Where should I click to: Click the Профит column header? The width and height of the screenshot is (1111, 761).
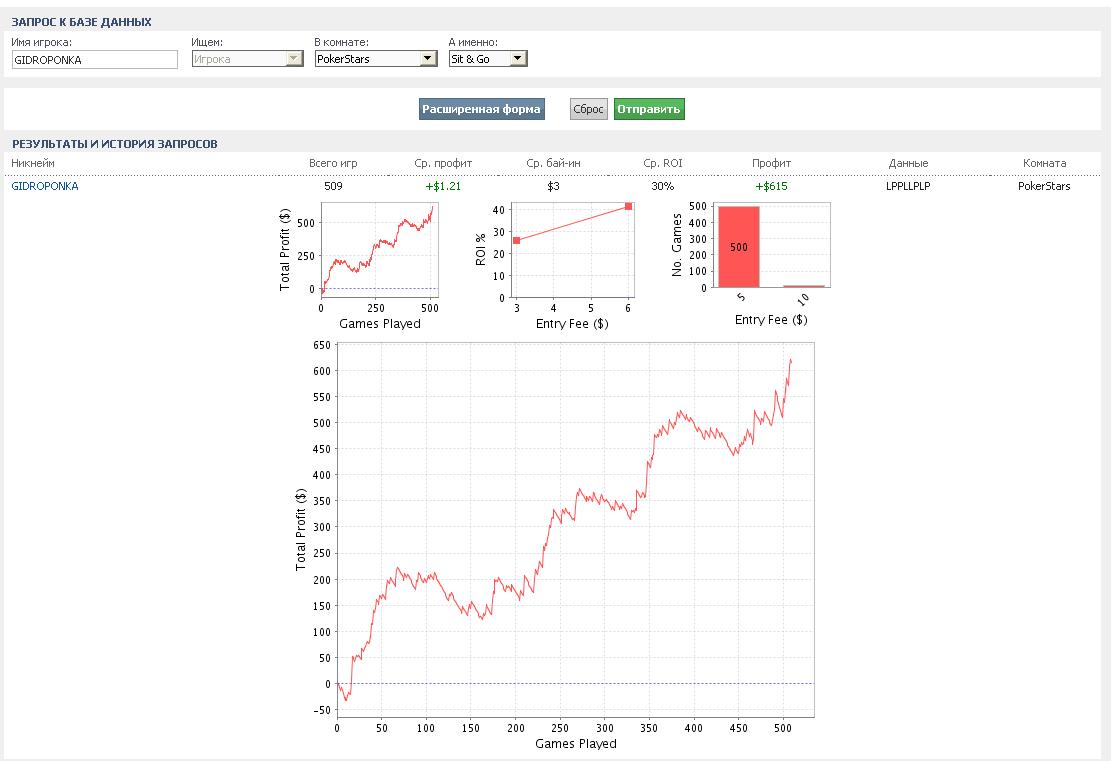(x=771, y=163)
